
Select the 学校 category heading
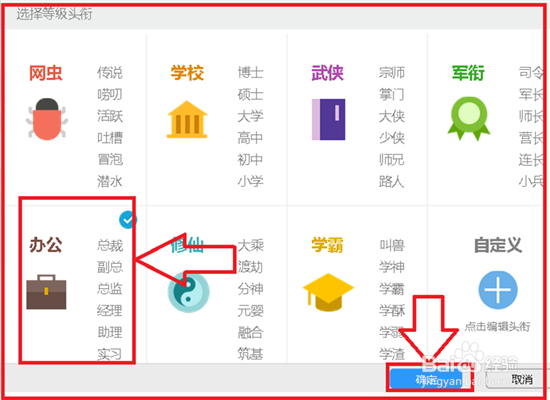click(x=187, y=73)
